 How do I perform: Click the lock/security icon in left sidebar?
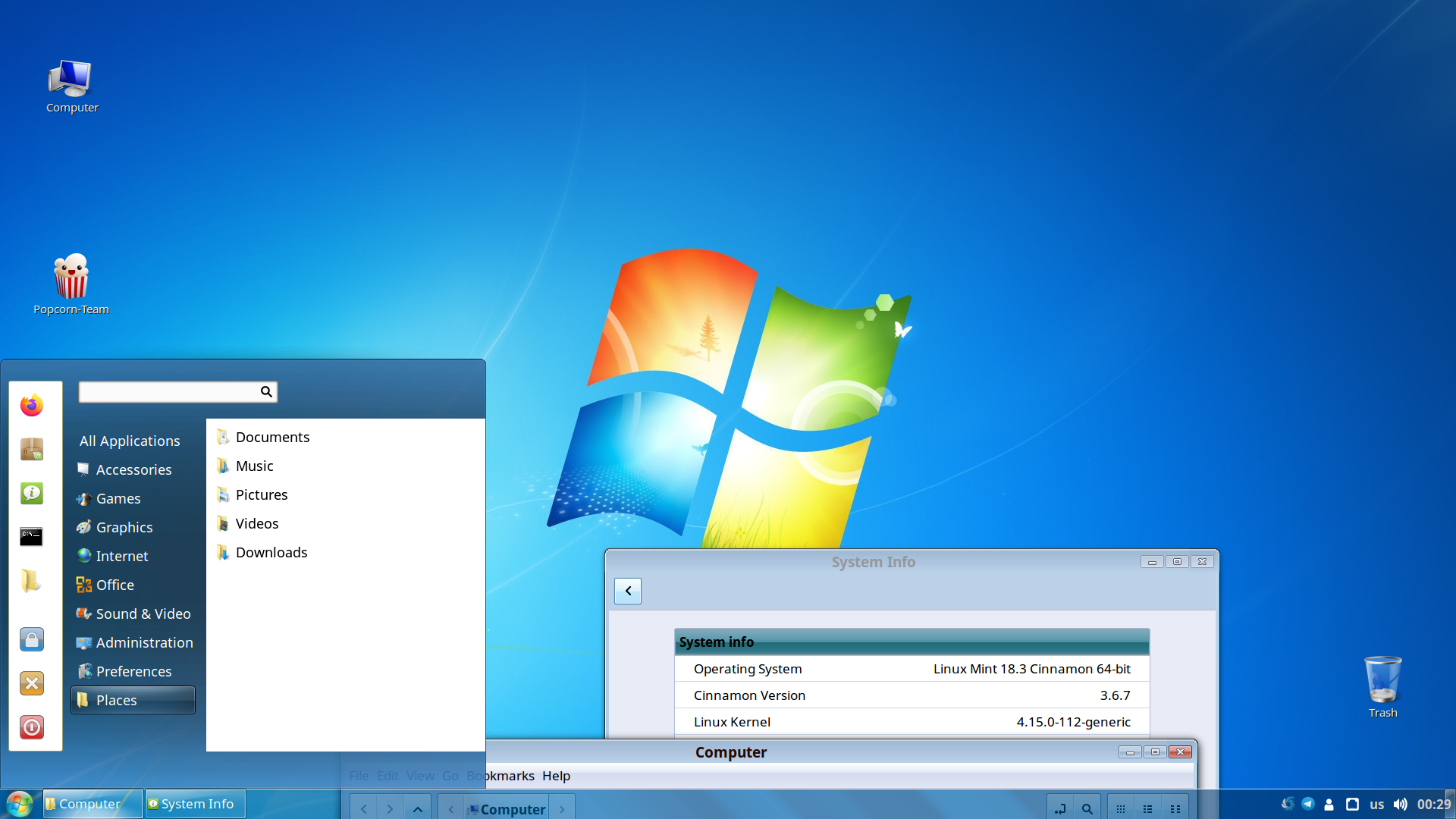pyautogui.click(x=31, y=638)
